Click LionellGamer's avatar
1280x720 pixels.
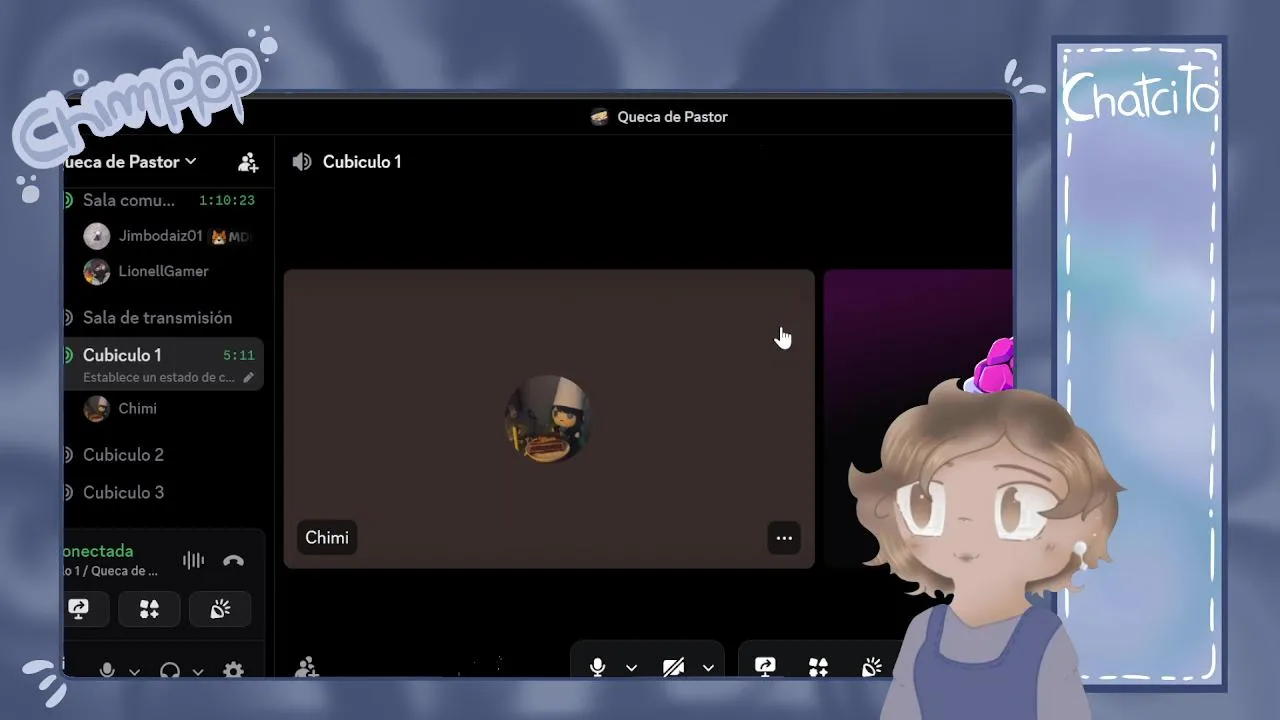point(97,271)
